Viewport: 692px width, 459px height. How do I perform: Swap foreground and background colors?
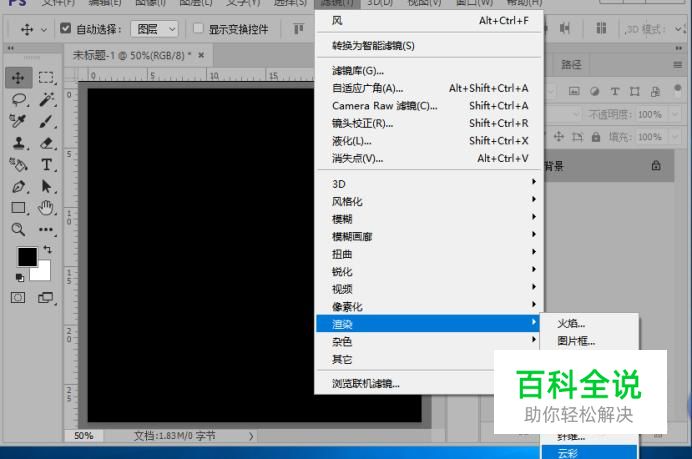tap(48, 249)
